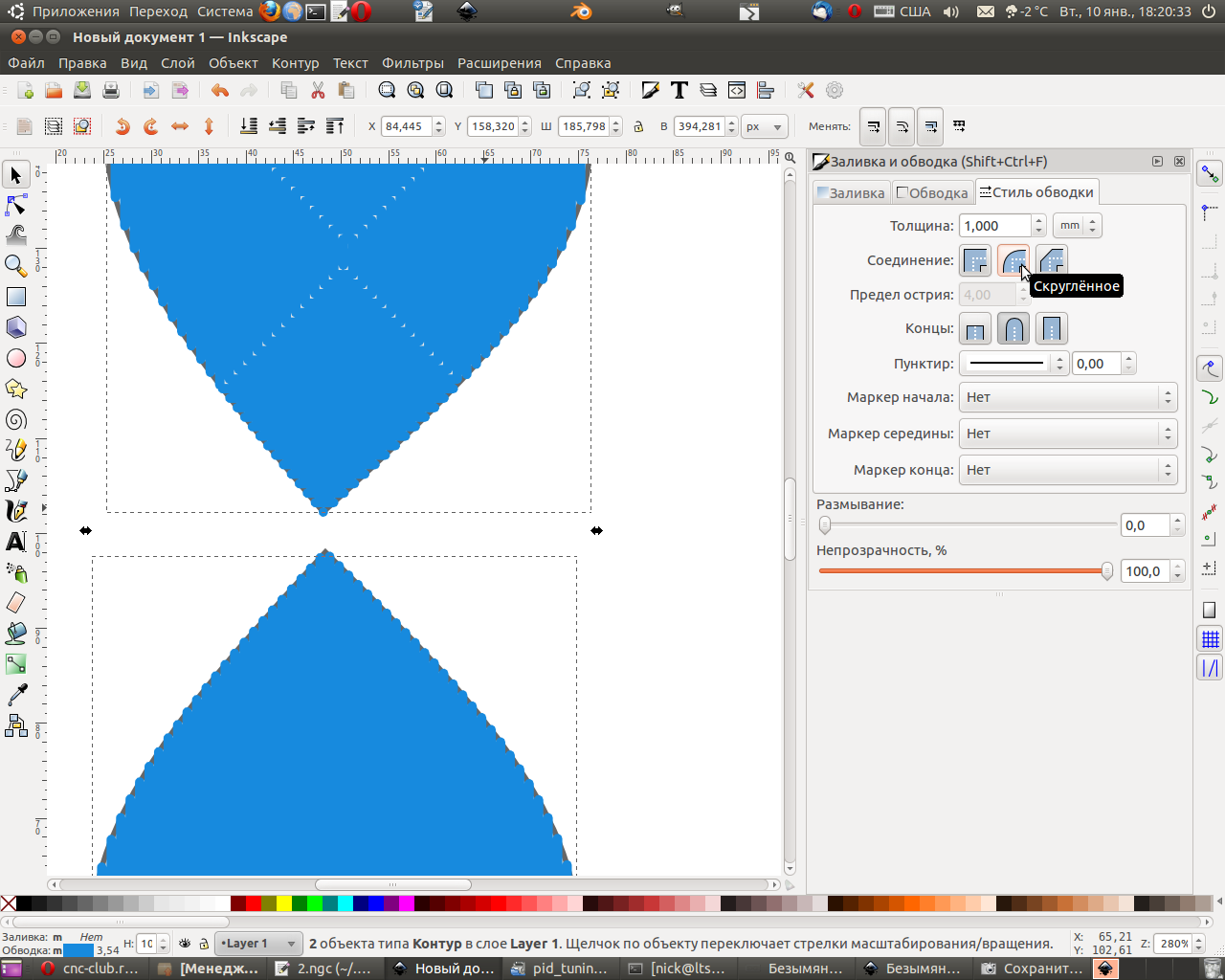The height and width of the screenshot is (980, 1225).
Task: Rotate selection 90° counter-clockwise
Action: pos(122,126)
